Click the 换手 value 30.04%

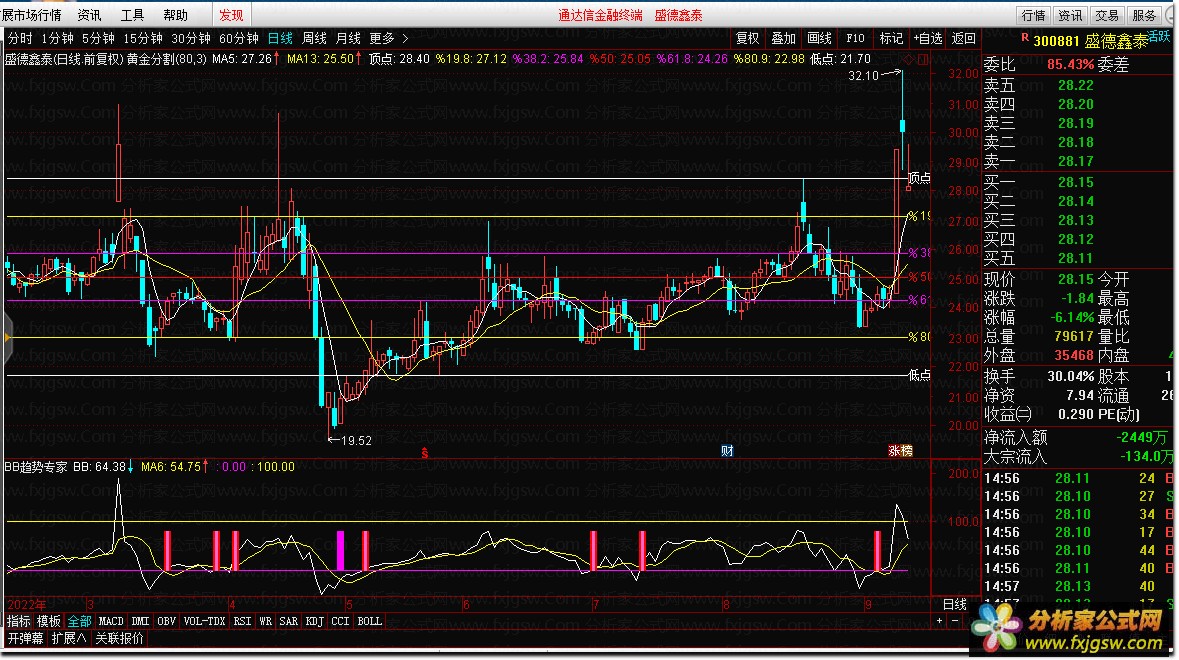click(x=1071, y=376)
